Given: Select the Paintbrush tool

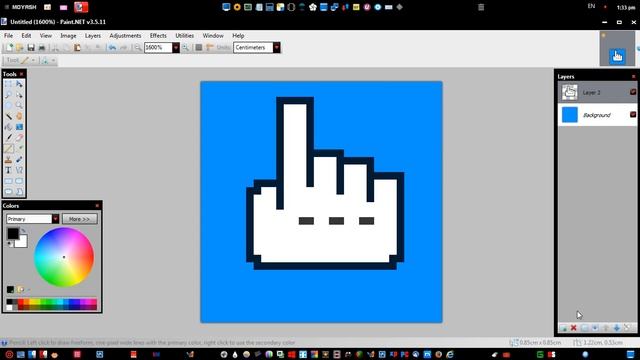Looking at the screenshot, I should pos(8,138).
